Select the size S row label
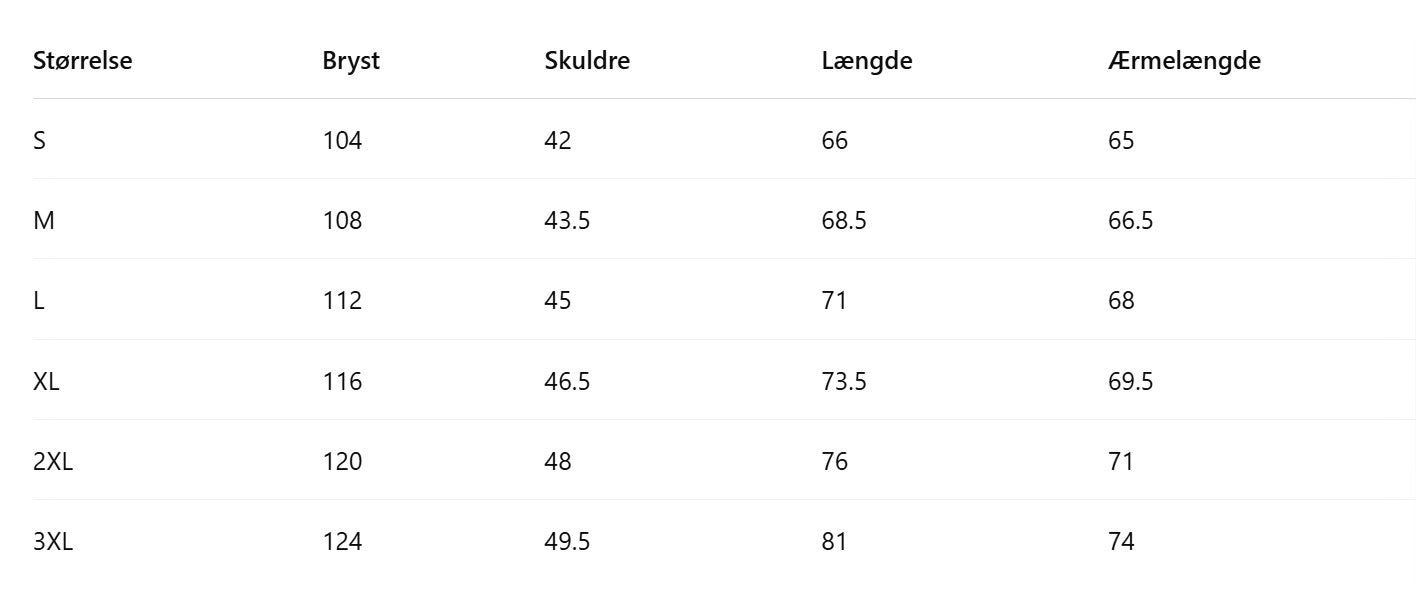Image resolution: width=1424 pixels, height=592 pixels. [39, 141]
